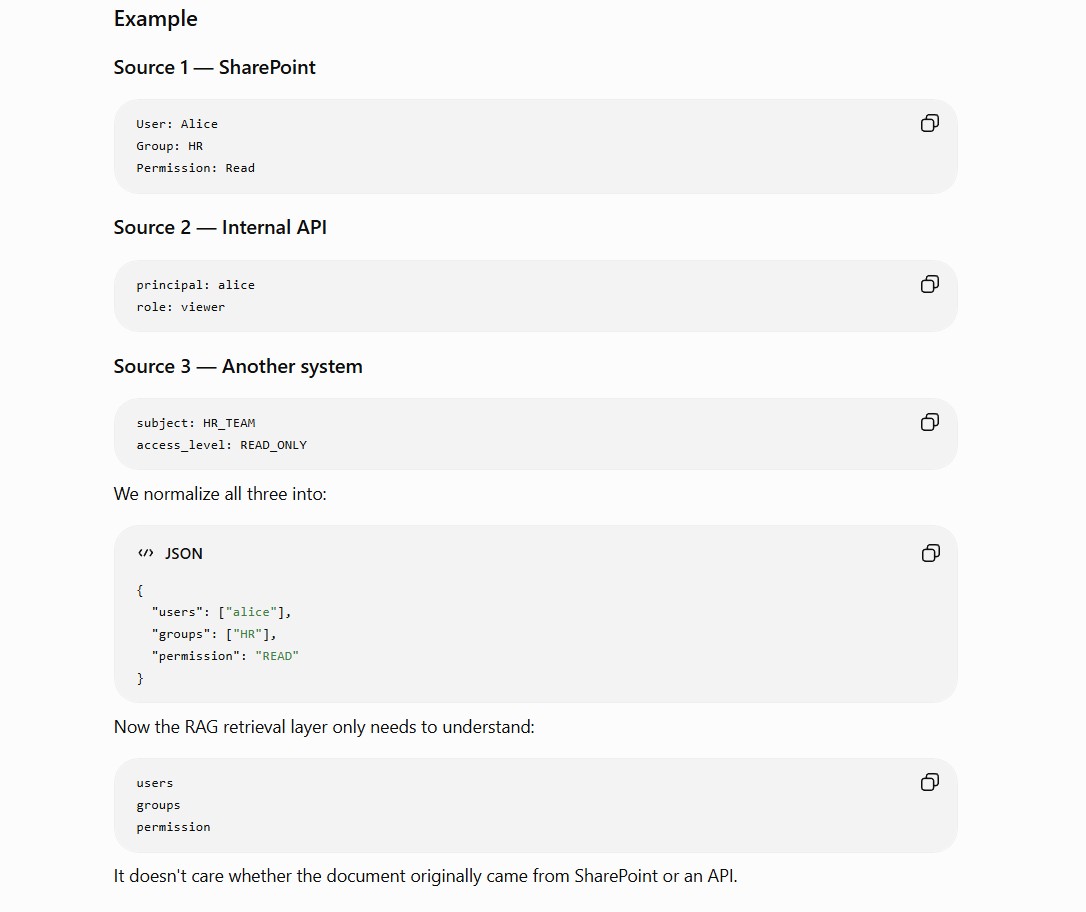This screenshot has height=912, width=1086.
Task: Click the "alice" string in JSON
Action: [x=251, y=611]
